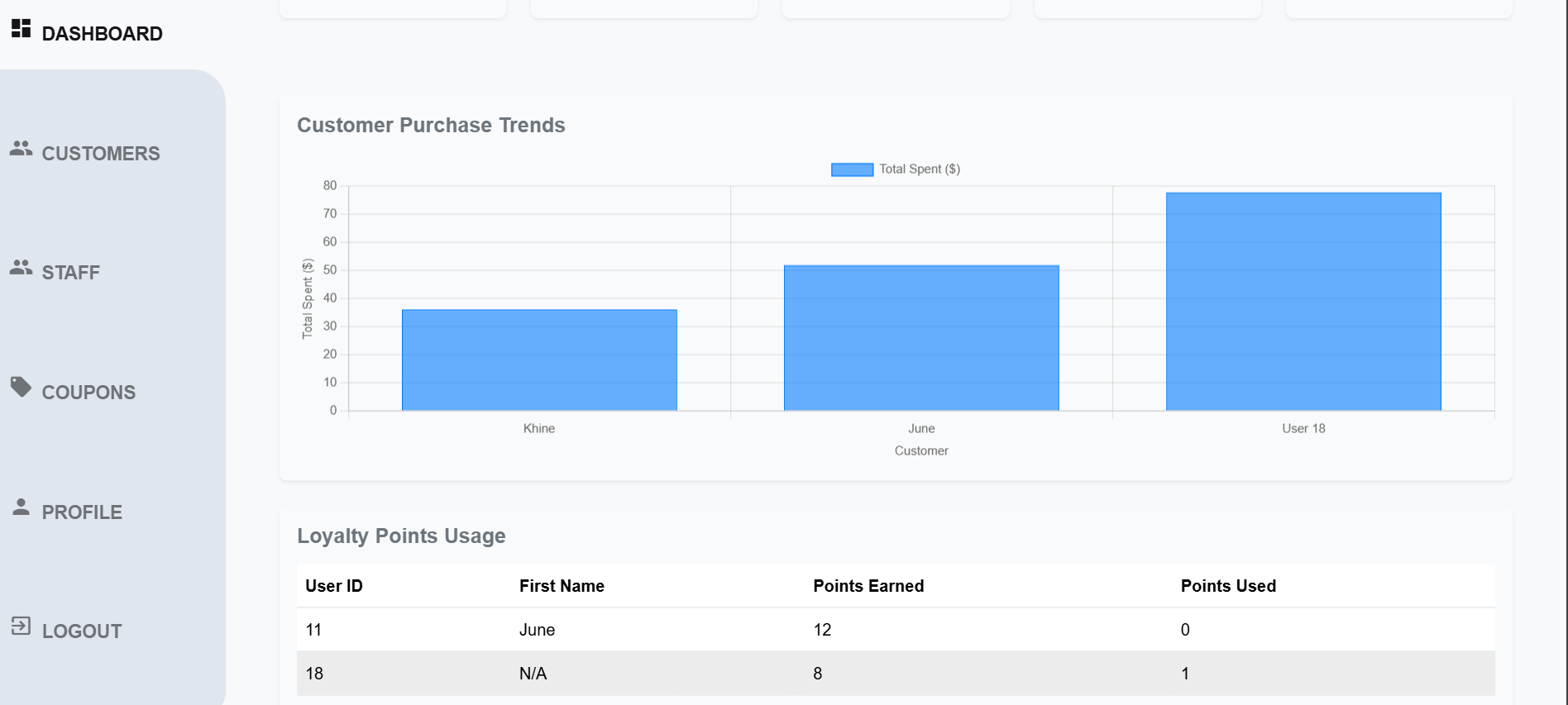Click the Dashboard grid icon
The image size is (1568, 705).
(22, 29)
